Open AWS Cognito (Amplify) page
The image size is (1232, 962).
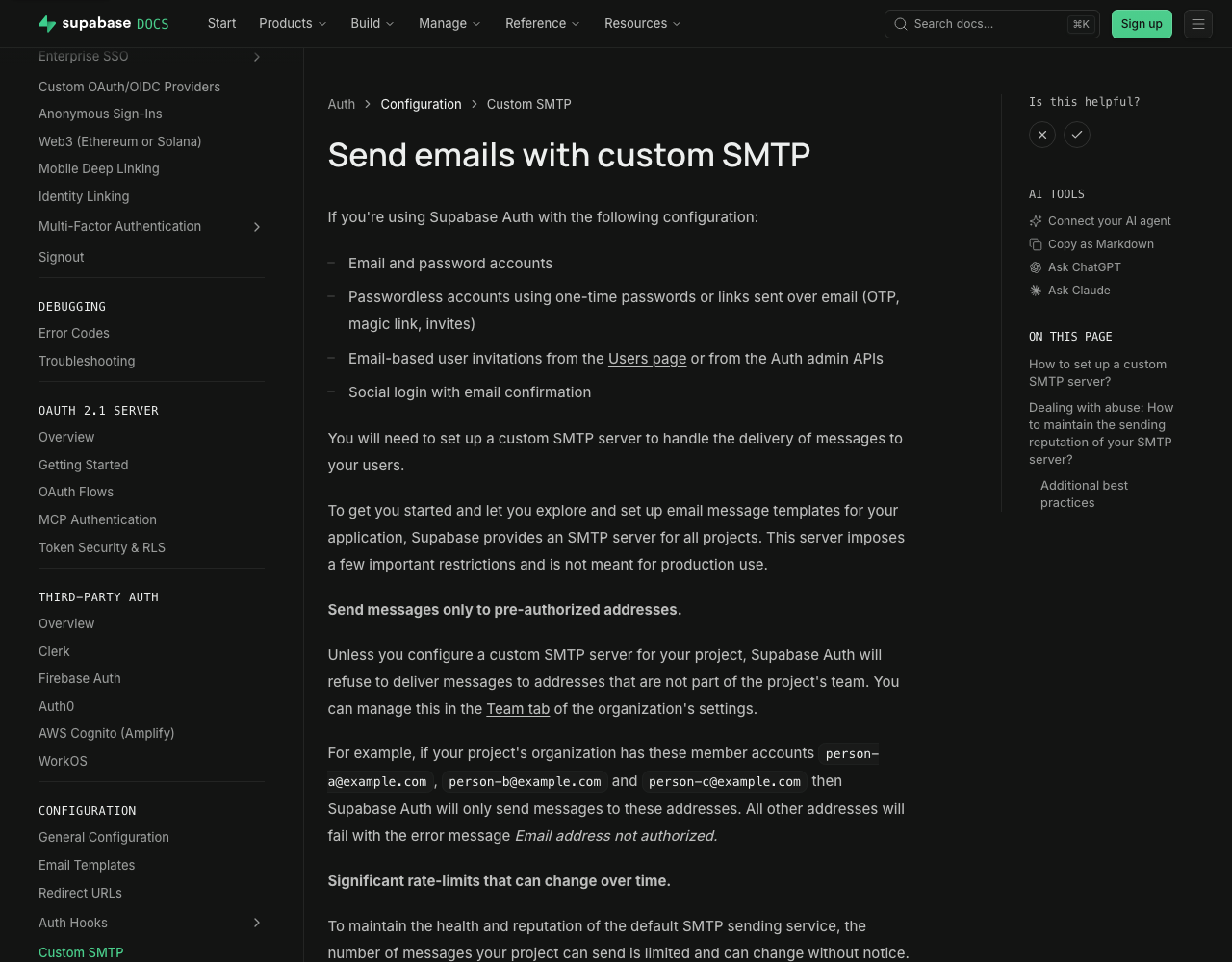click(x=106, y=733)
